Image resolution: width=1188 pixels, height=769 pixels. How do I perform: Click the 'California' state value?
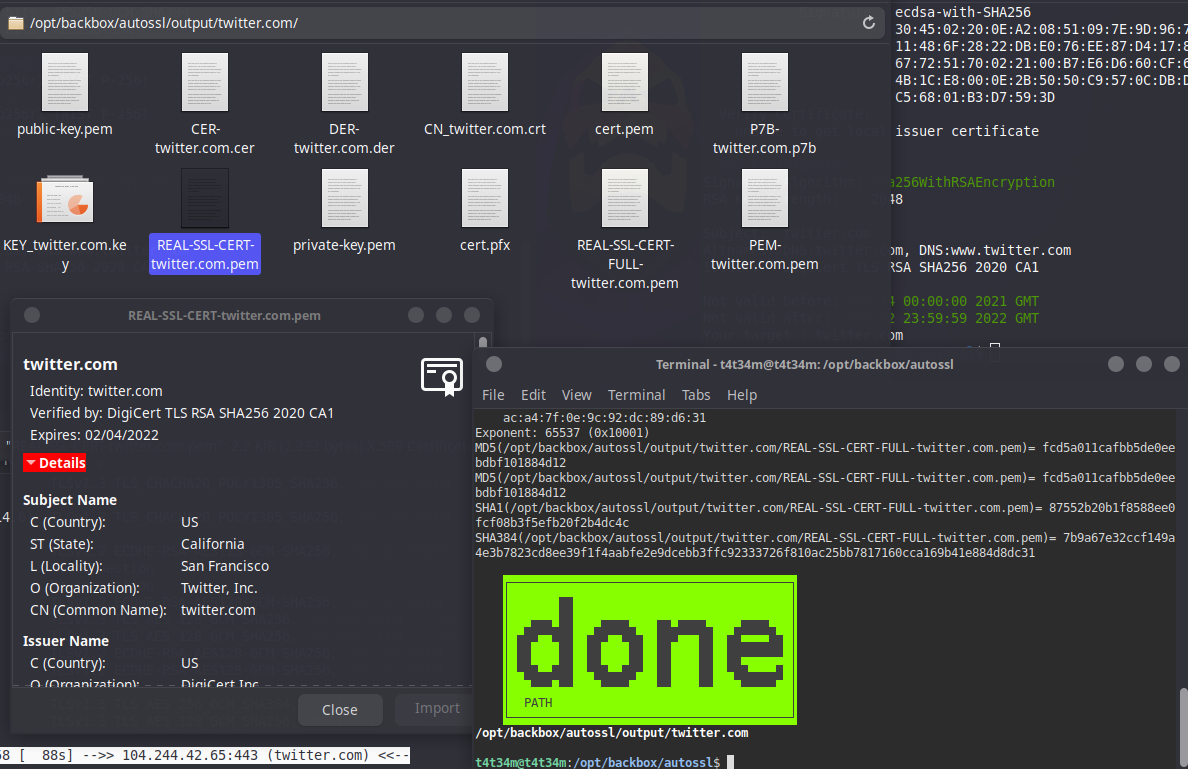pyautogui.click(x=213, y=544)
